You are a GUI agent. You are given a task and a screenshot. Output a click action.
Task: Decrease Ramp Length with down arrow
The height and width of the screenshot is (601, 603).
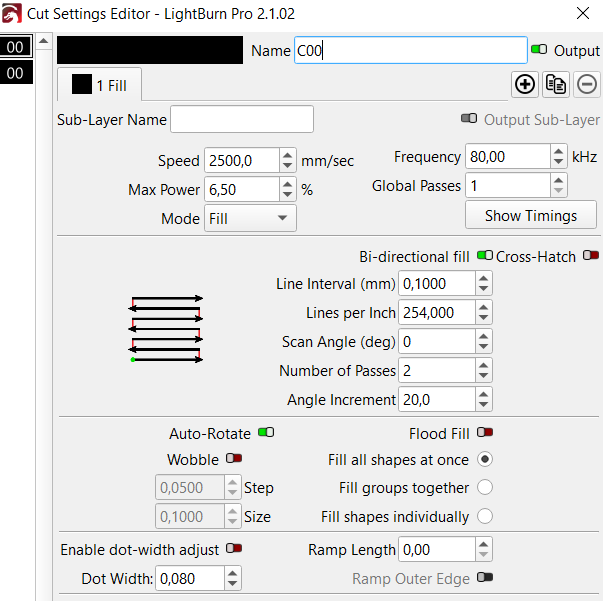coord(483,554)
